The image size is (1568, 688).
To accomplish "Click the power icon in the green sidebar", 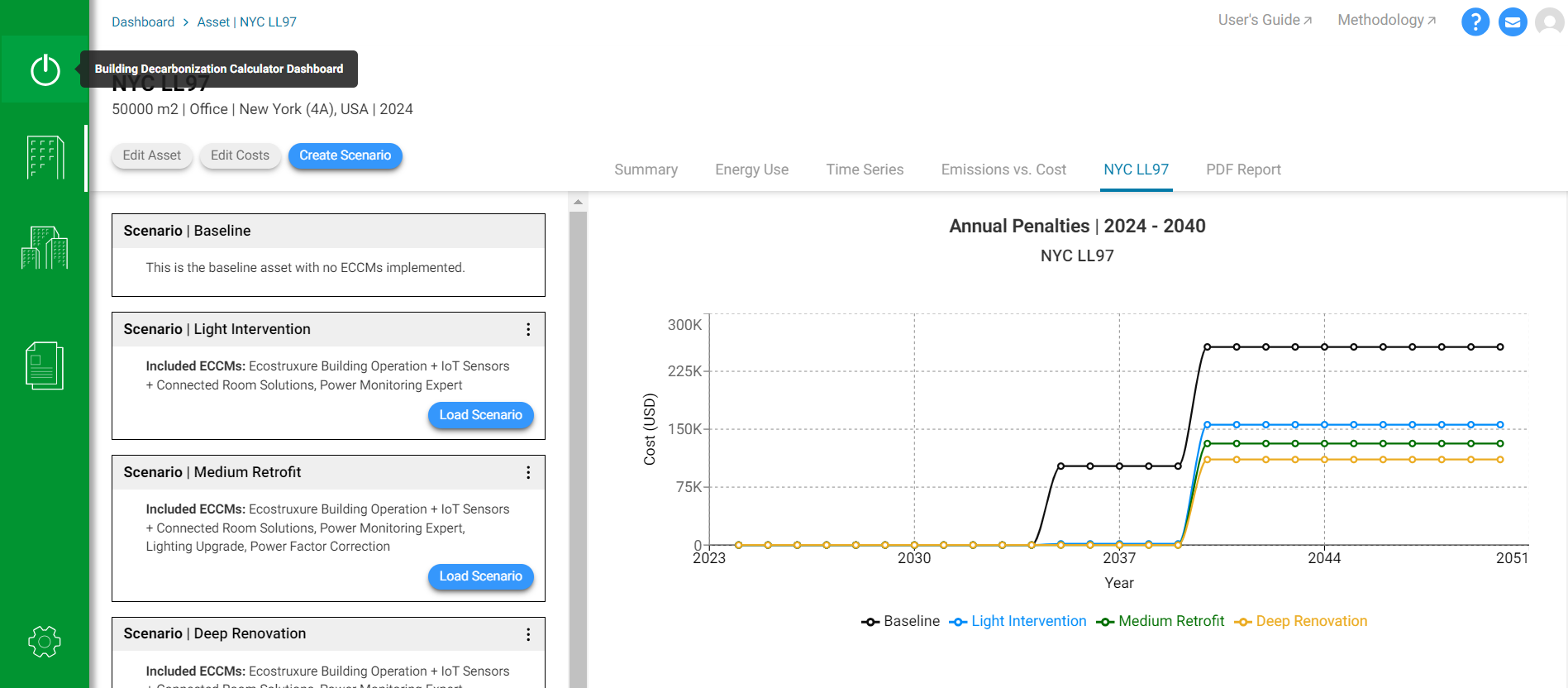I will tap(45, 69).
